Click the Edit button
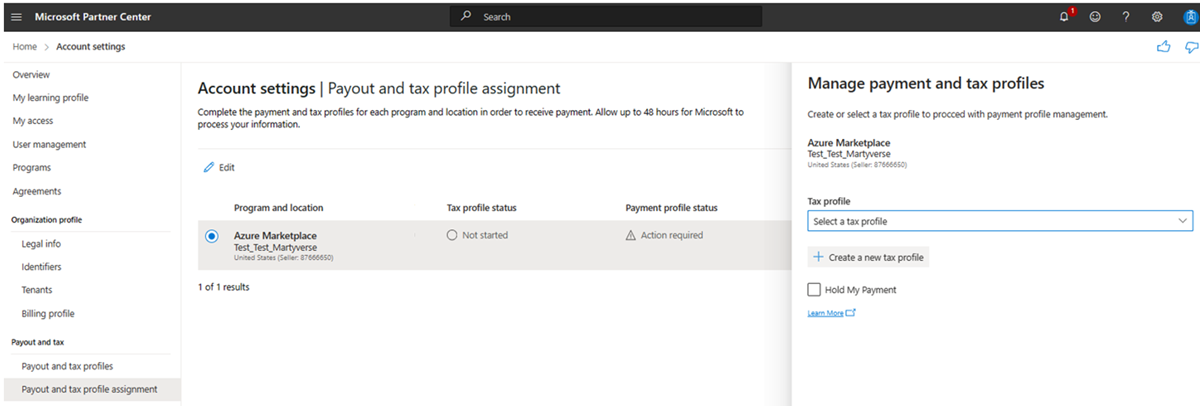The height and width of the screenshot is (406, 1200). (219, 168)
